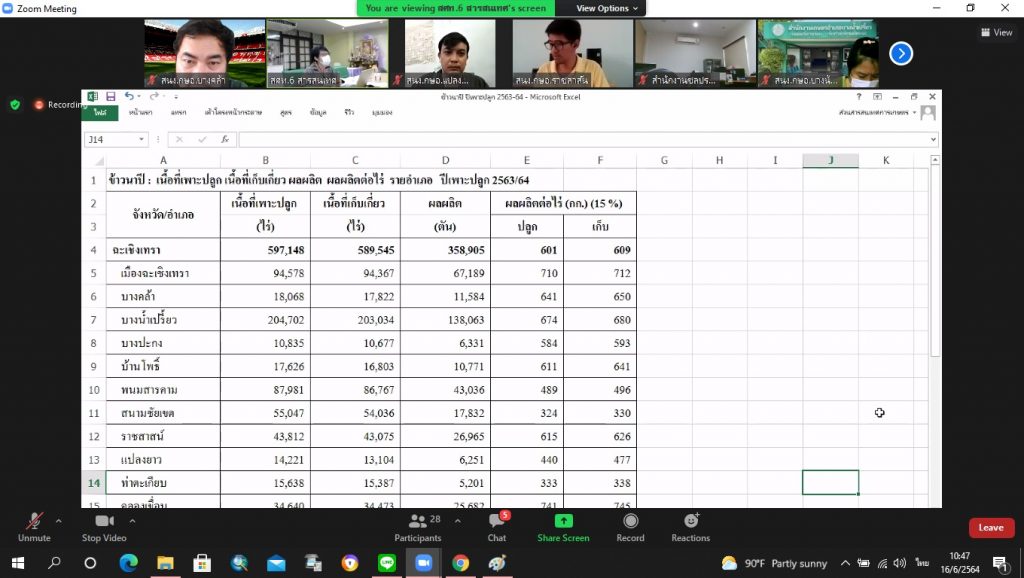The height and width of the screenshot is (578, 1024).
Task: Open LINE app from the taskbar
Action: point(385,563)
